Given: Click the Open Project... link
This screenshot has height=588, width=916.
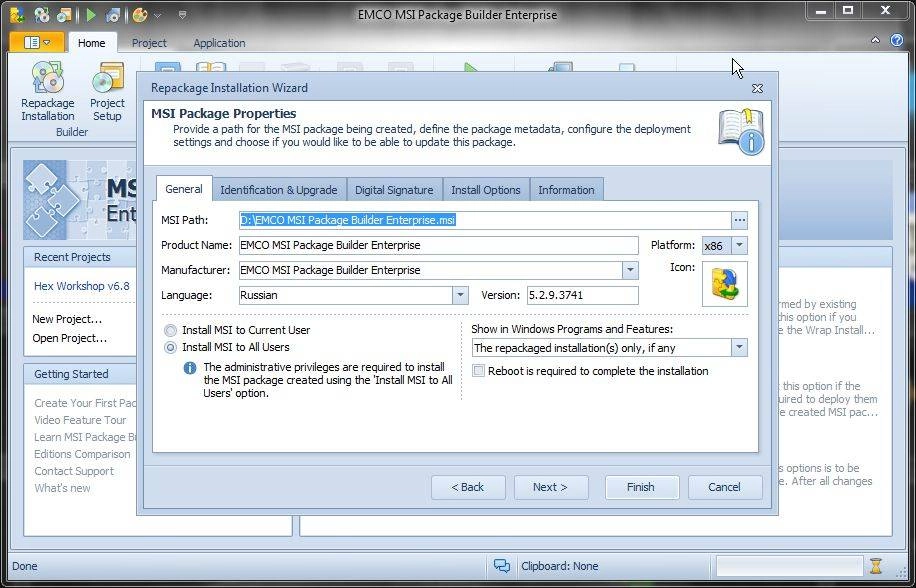Looking at the screenshot, I should (x=70, y=338).
